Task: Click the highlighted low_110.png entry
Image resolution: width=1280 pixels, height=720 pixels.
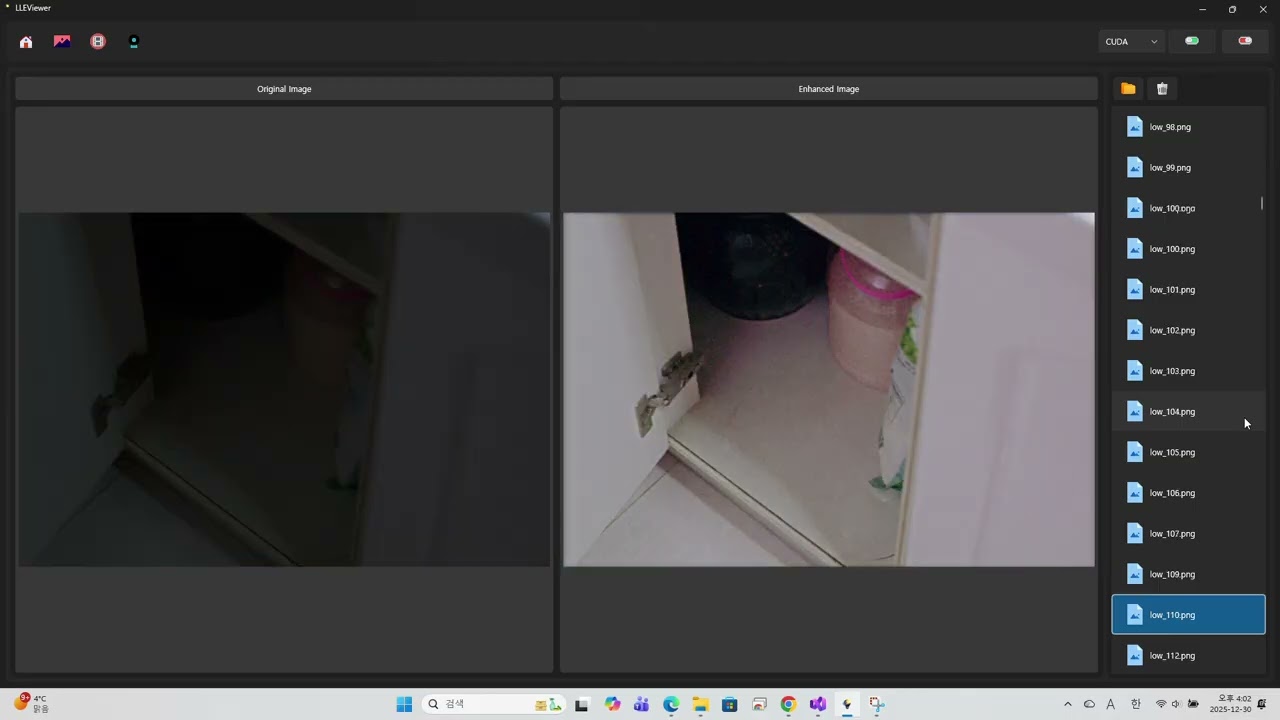Action: (1188, 615)
